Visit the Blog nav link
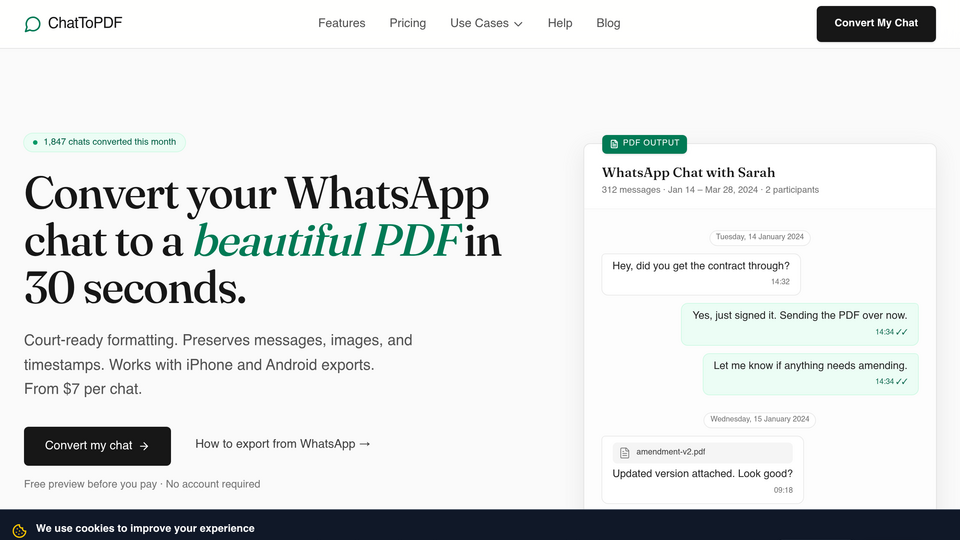 pos(608,23)
